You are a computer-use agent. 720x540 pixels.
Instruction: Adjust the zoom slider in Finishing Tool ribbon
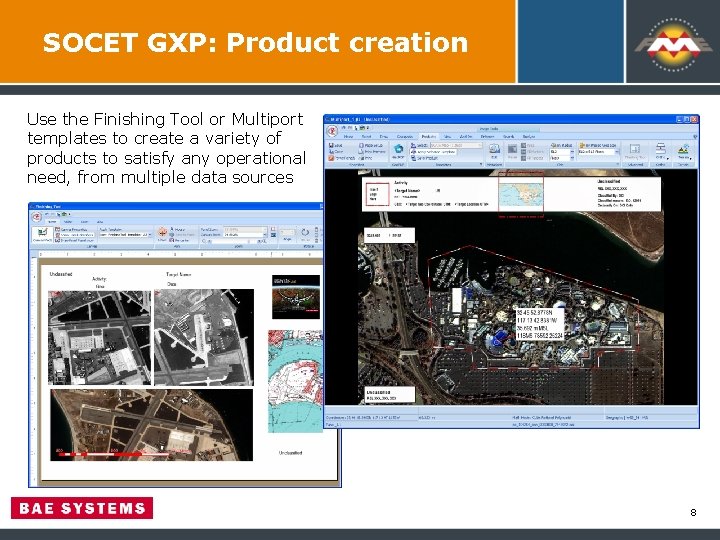[234, 241]
